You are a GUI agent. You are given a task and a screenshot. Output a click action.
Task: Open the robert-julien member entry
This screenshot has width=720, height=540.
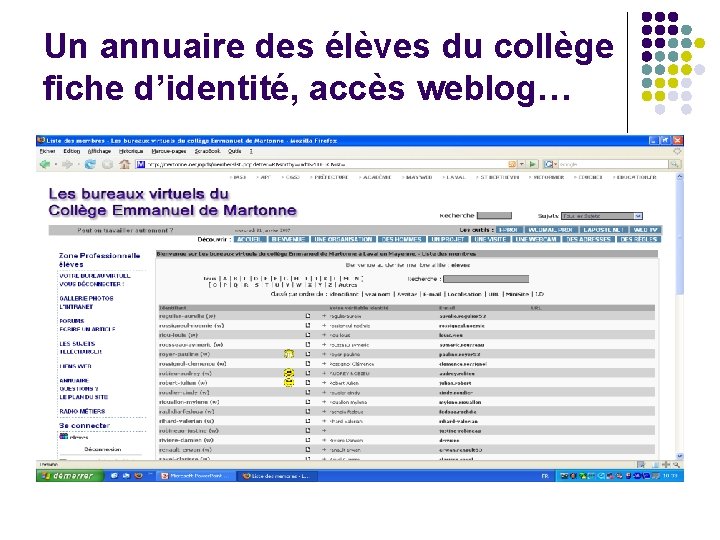(183, 382)
